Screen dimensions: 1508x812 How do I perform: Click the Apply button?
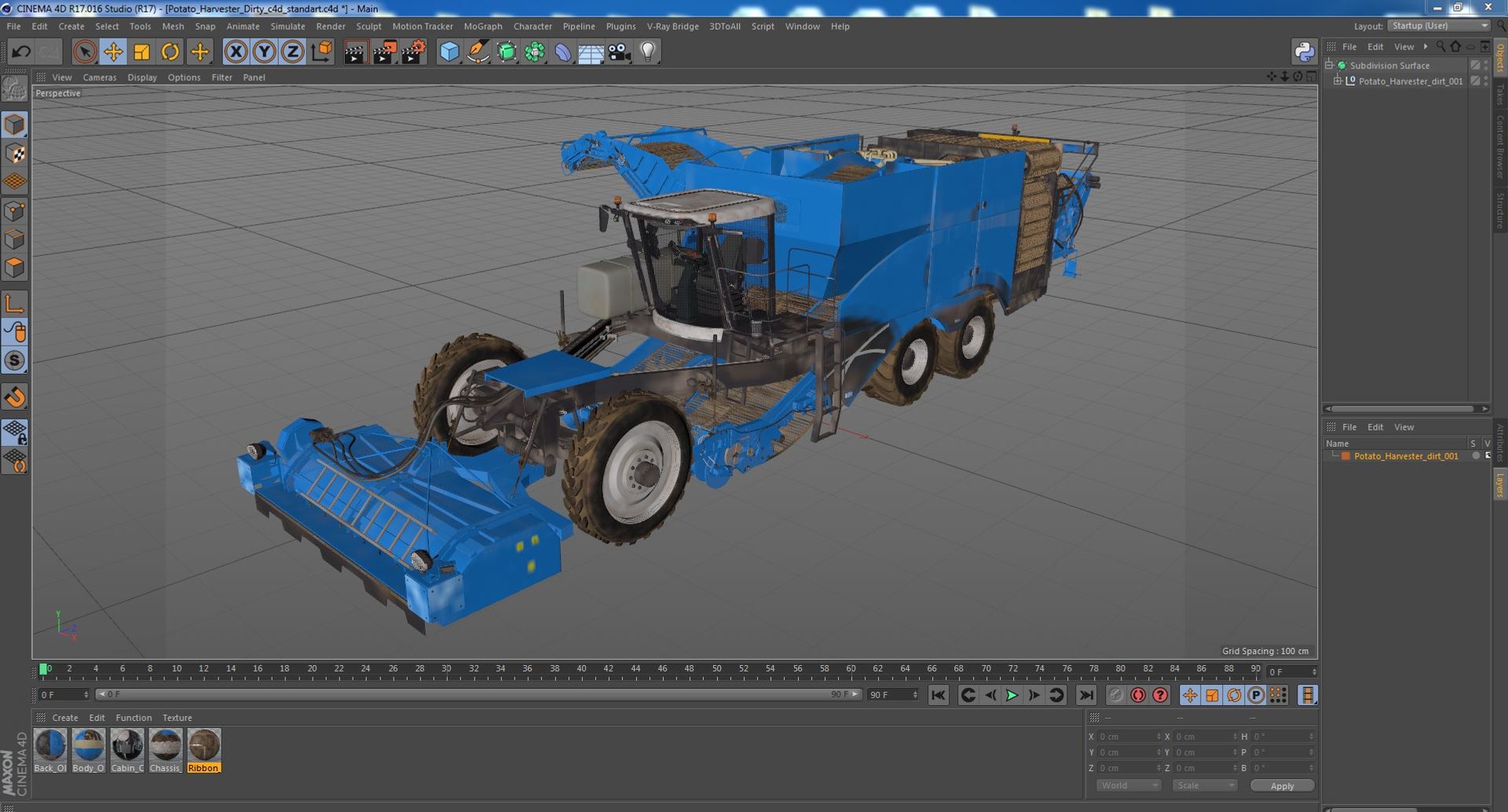coord(1282,785)
